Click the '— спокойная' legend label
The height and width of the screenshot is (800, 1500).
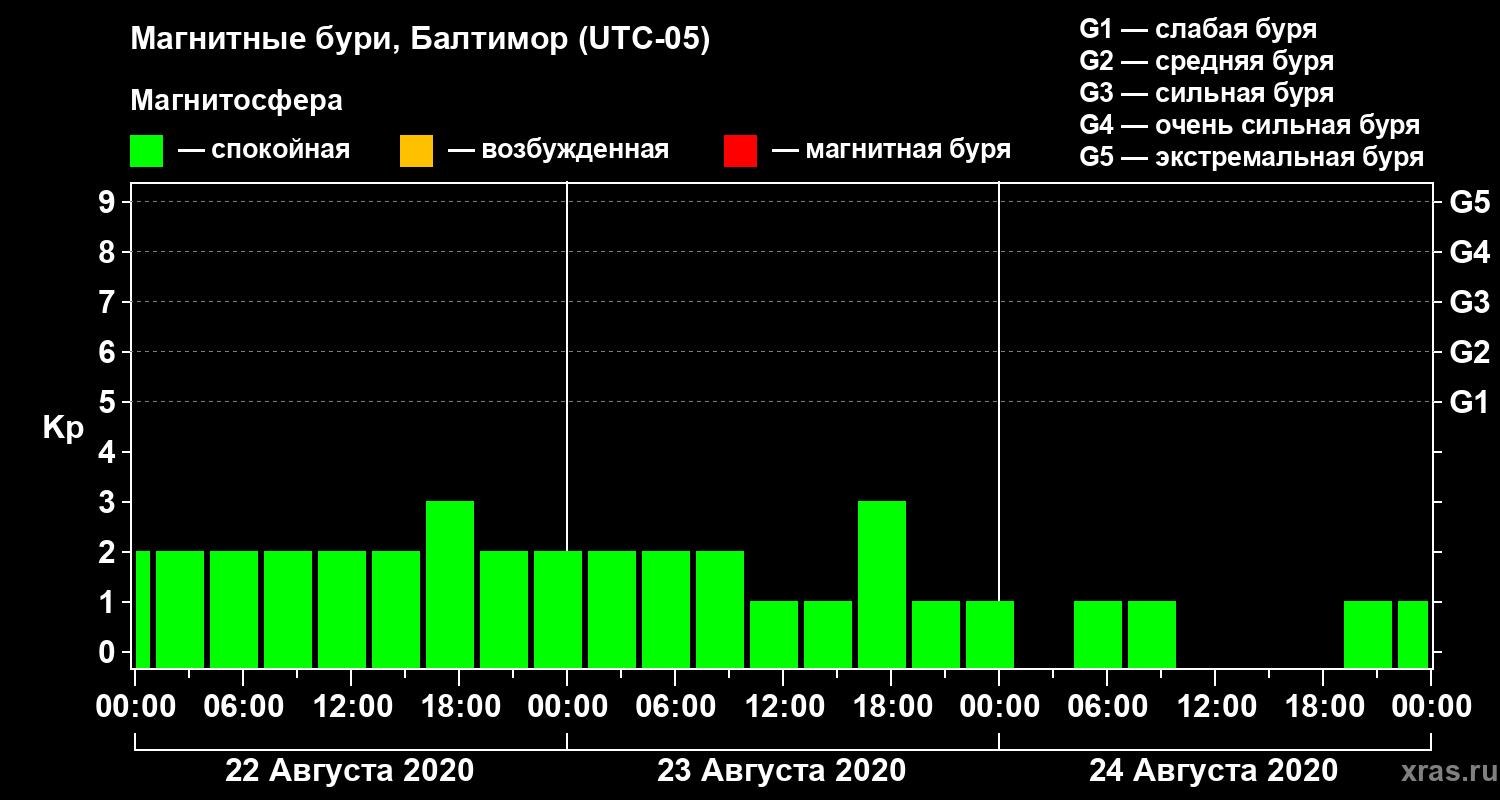pyautogui.click(x=264, y=151)
